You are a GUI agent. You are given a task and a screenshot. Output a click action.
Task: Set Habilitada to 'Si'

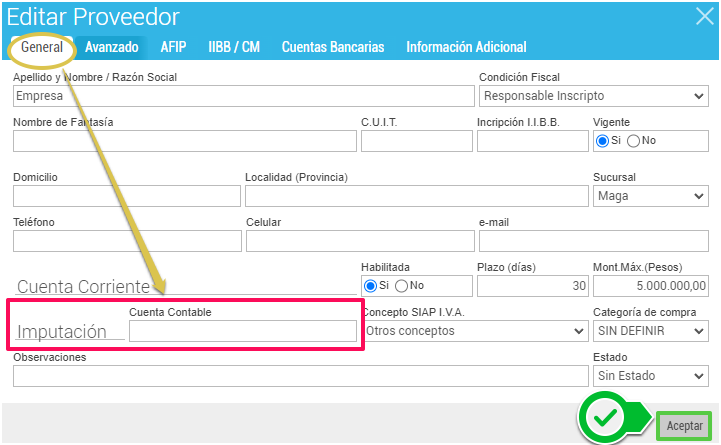point(371,286)
